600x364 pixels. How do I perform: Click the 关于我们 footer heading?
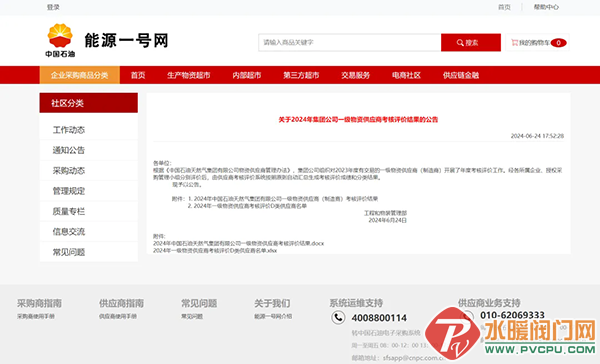(x=272, y=303)
